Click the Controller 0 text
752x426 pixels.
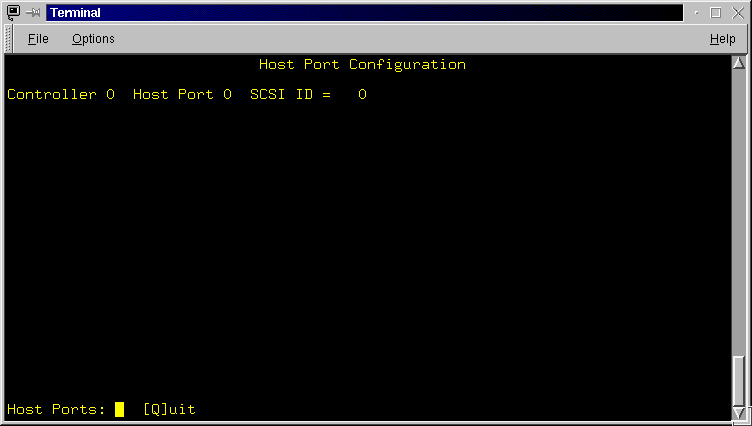coord(61,94)
